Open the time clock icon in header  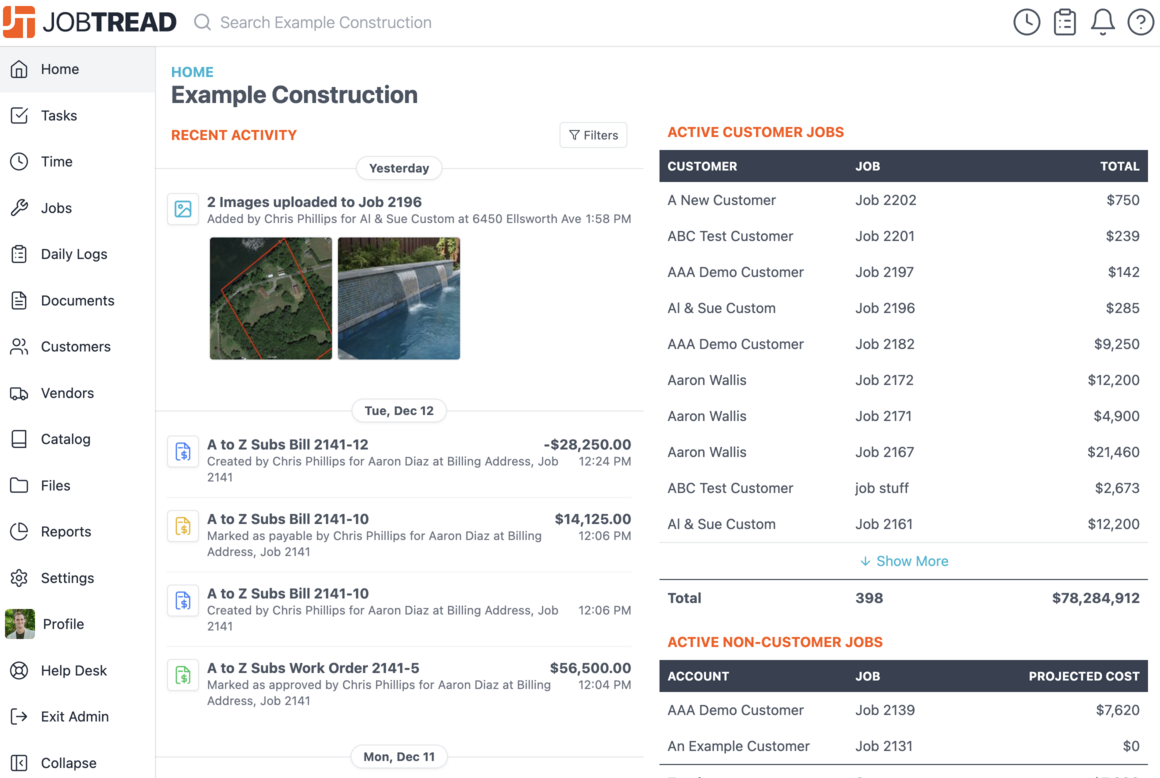1026,22
